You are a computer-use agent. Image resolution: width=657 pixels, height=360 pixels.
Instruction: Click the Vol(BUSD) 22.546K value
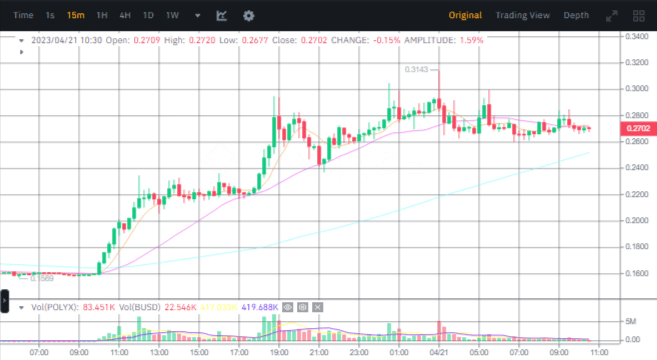[x=180, y=307]
